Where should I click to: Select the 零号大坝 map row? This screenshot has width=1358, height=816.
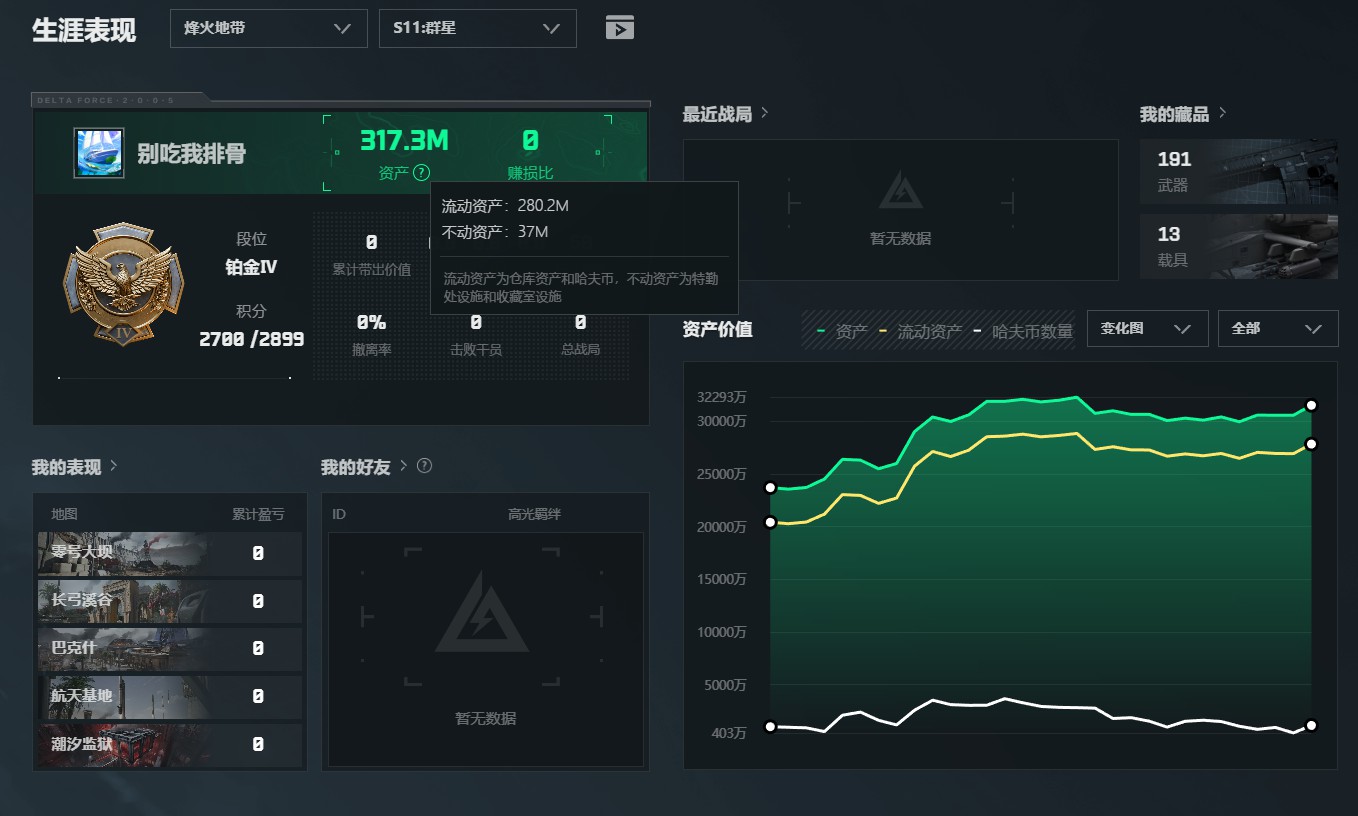point(169,553)
